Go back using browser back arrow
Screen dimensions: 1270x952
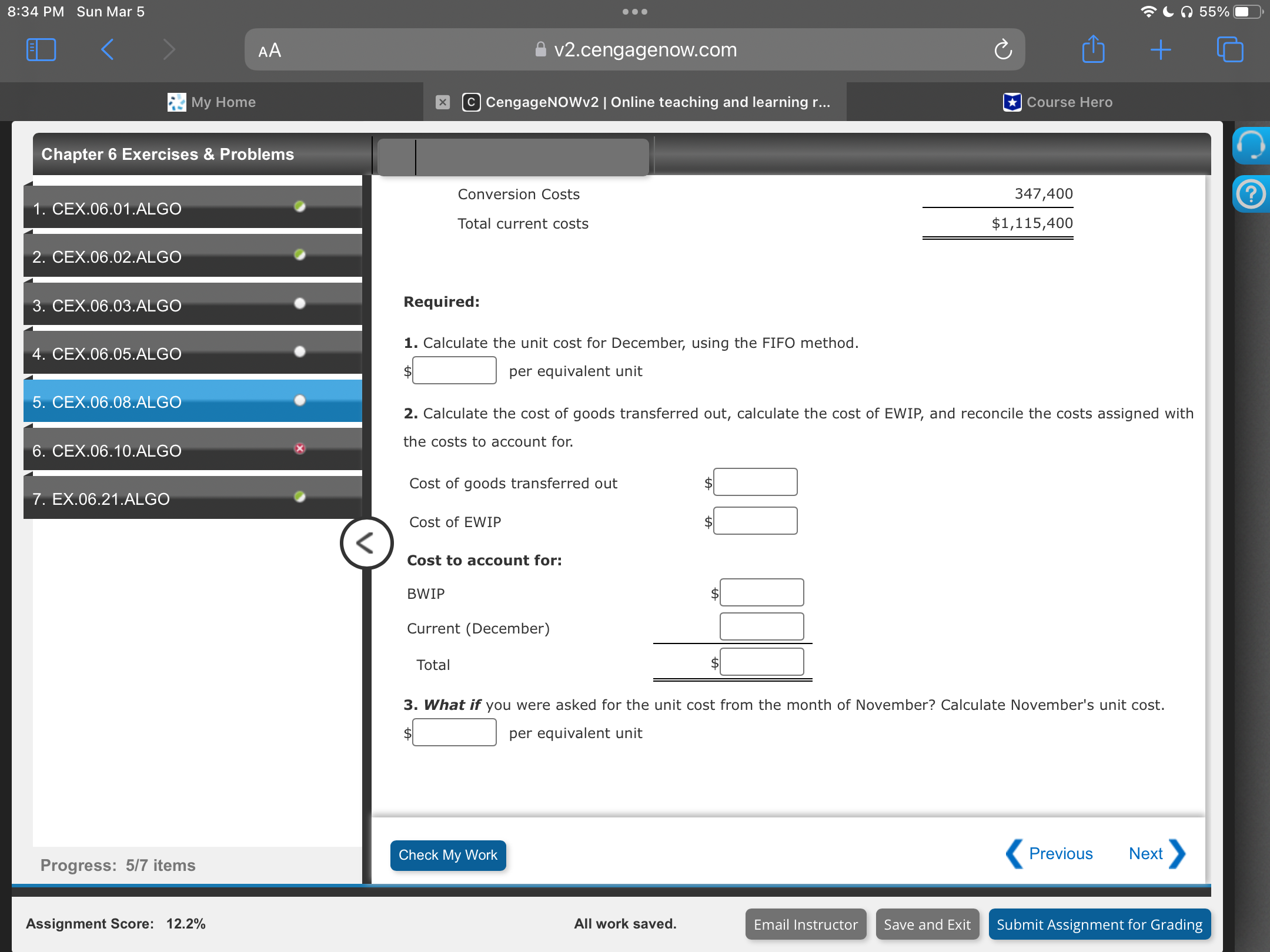coord(107,49)
